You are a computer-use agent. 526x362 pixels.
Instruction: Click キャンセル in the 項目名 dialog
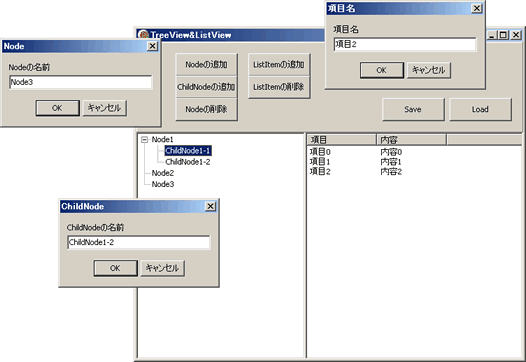pos(429,70)
